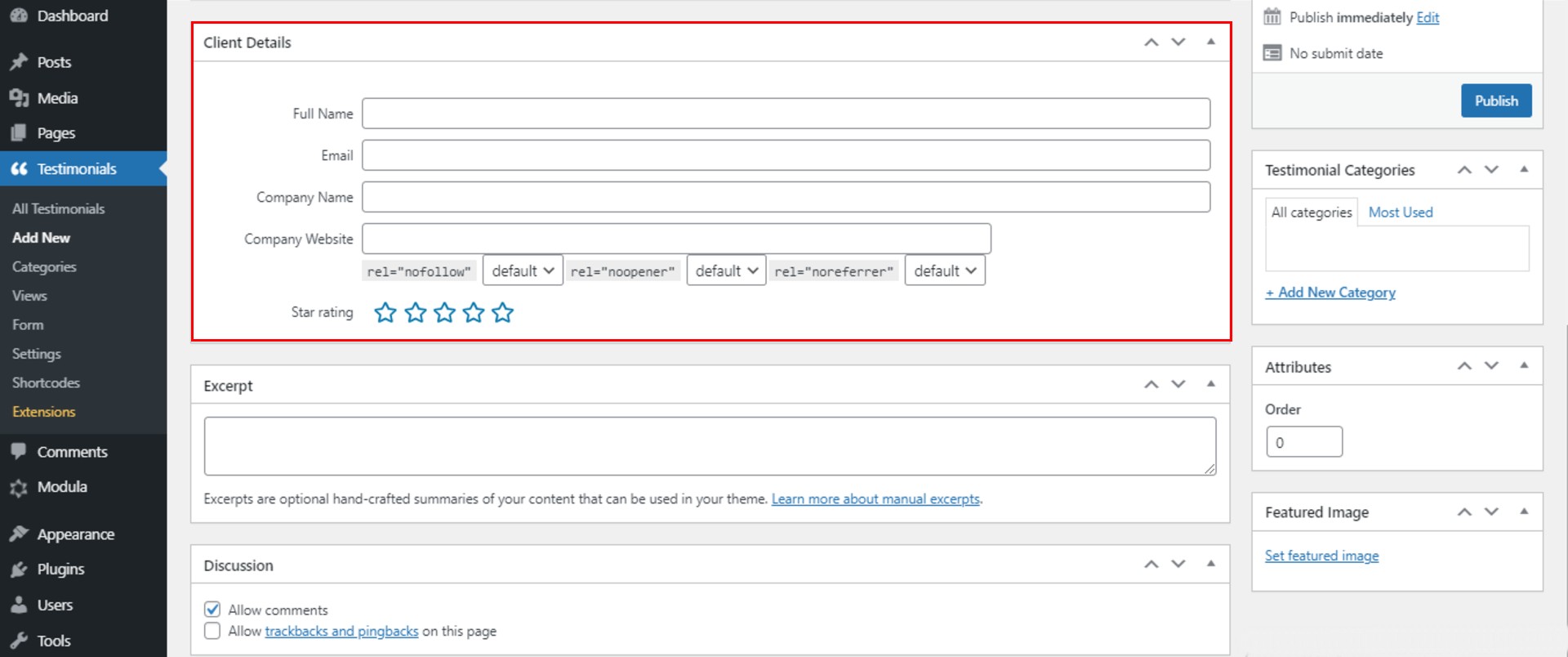
Task: Uncheck the Allow comments checkbox
Action: [x=212, y=610]
